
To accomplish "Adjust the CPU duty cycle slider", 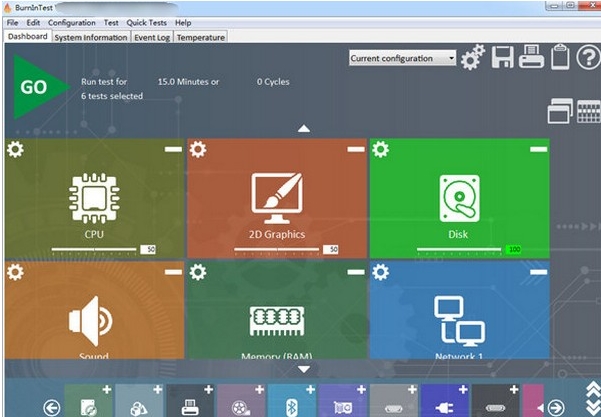I will point(94,250).
